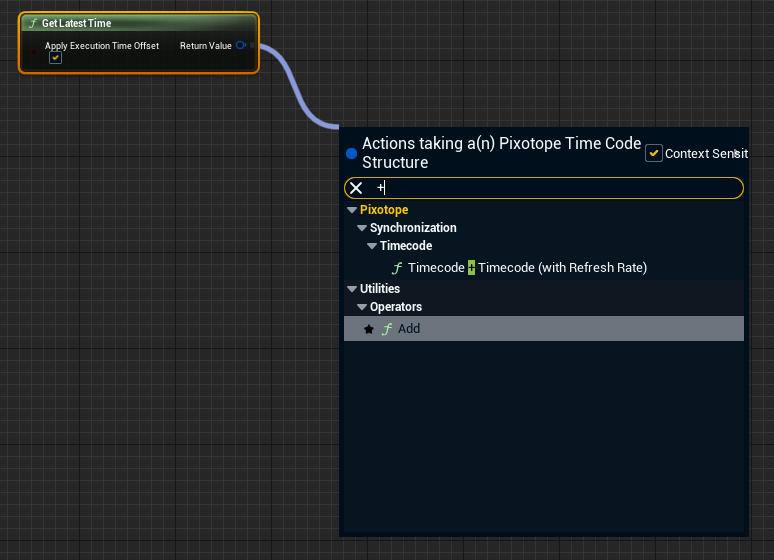
Task: Uncheck Apply Execution Time Offset checkbox
Action: pyautogui.click(x=56, y=58)
